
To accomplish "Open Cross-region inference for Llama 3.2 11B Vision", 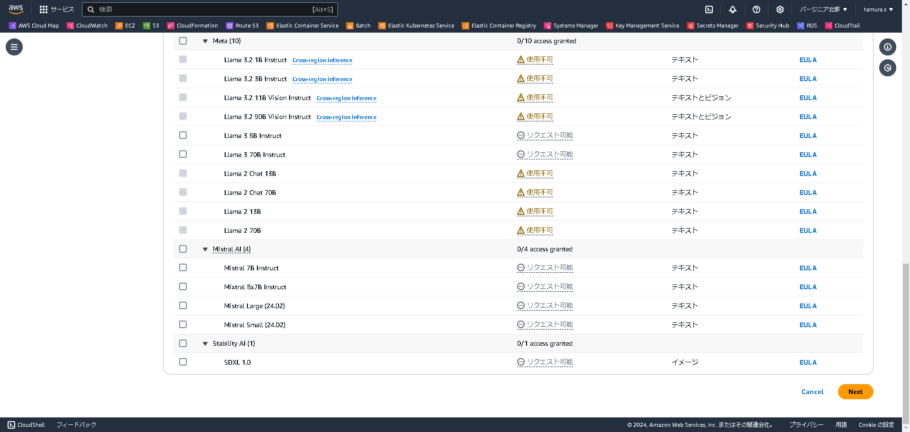I will coord(346,98).
